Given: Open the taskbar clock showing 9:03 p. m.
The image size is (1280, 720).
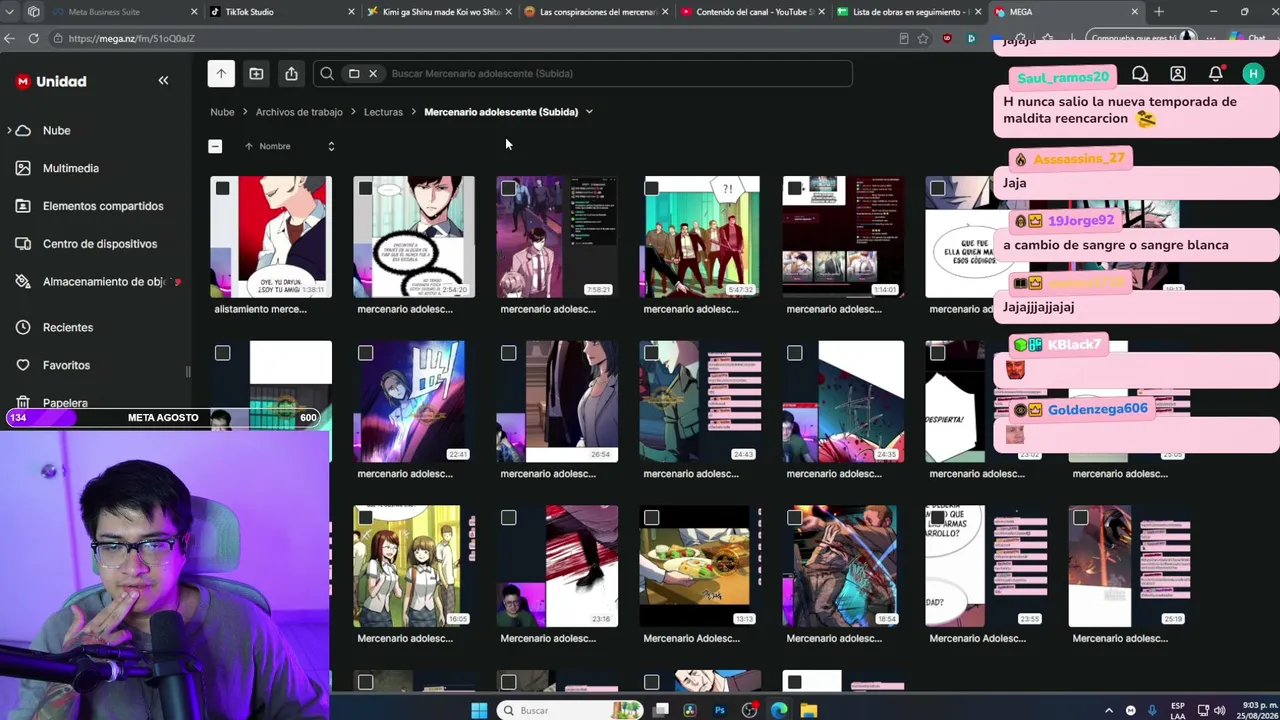Looking at the screenshot, I should pos(1258,710).
